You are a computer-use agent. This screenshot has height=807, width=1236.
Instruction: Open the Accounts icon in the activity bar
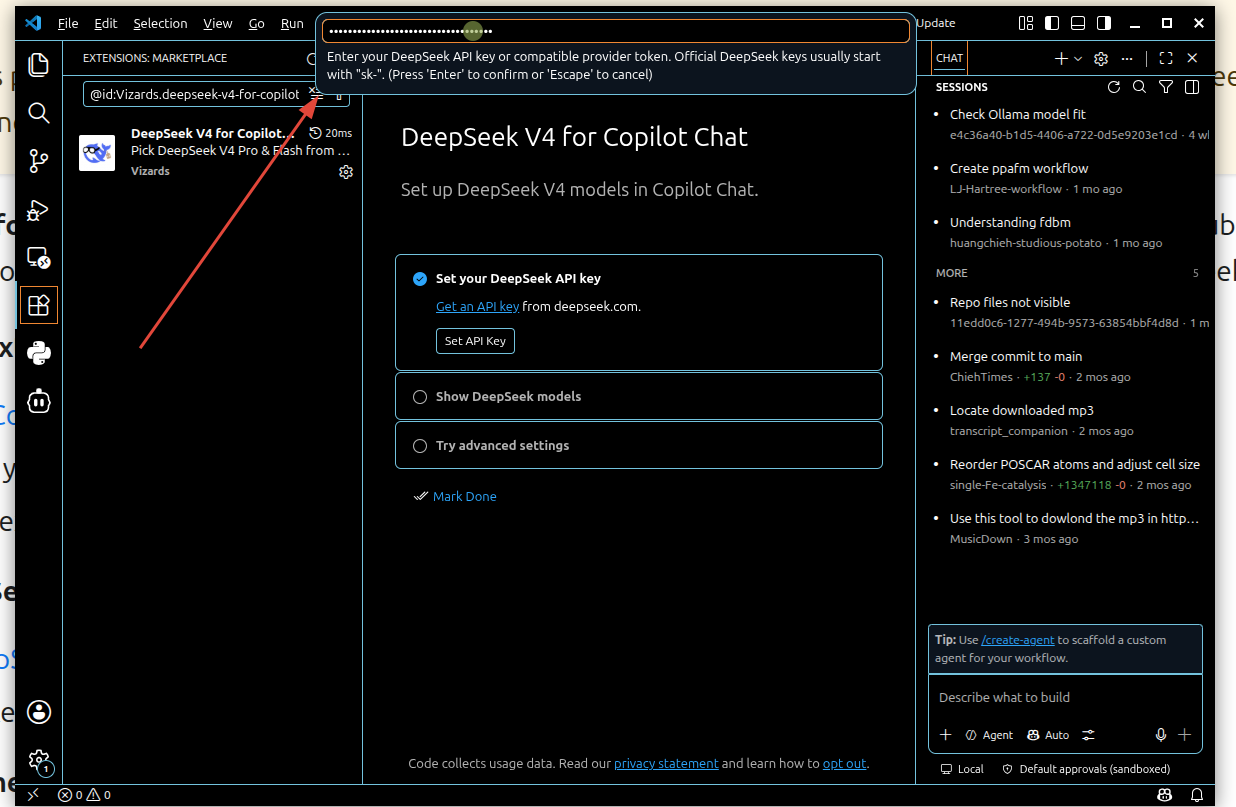(x=39, y=712)
